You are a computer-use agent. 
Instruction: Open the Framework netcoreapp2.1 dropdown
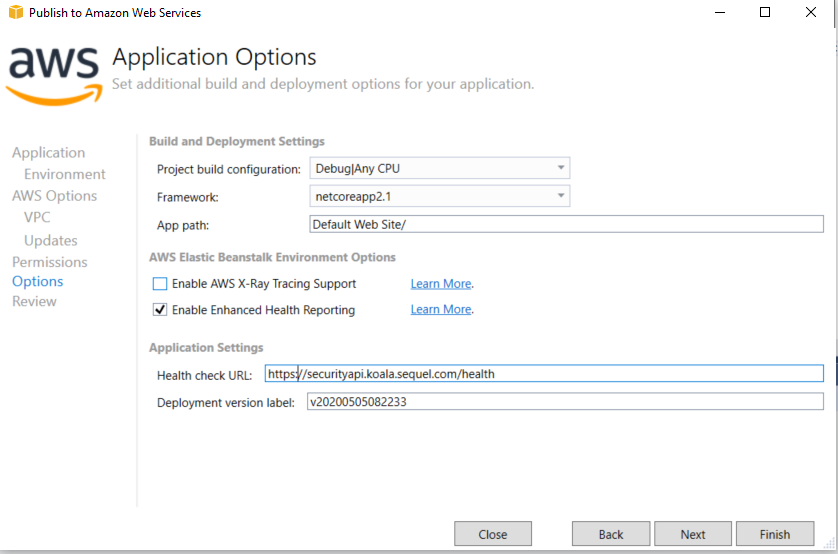439,196
